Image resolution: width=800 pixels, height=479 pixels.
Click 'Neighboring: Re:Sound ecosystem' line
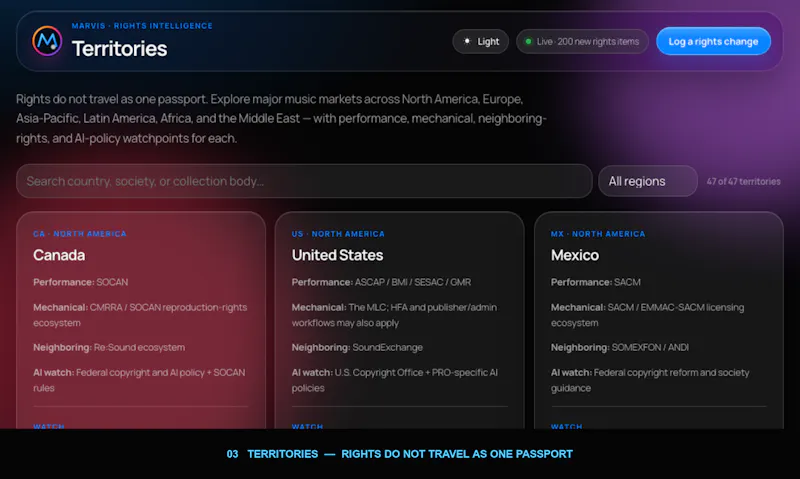click(109, 347)
